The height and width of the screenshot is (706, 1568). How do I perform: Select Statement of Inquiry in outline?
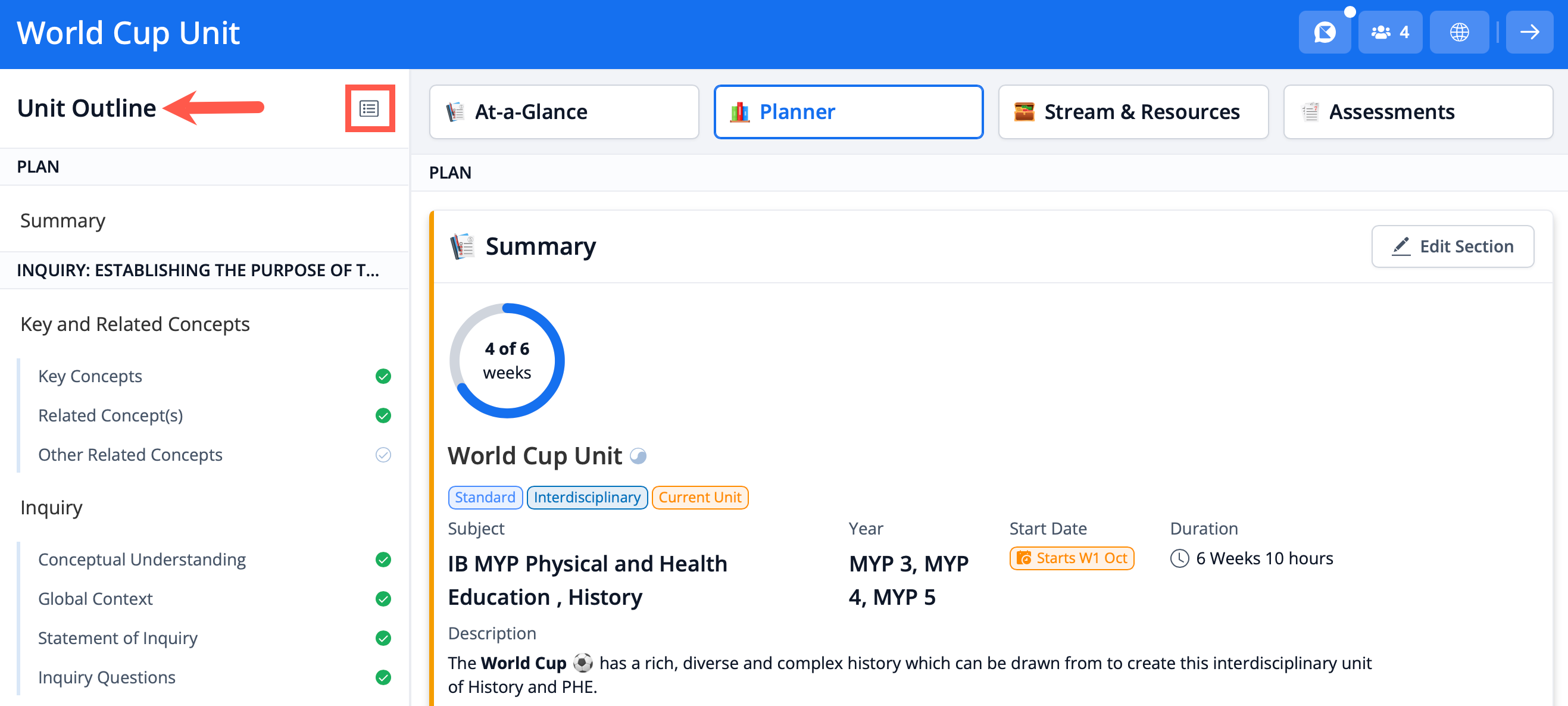[x=117, y=637]
